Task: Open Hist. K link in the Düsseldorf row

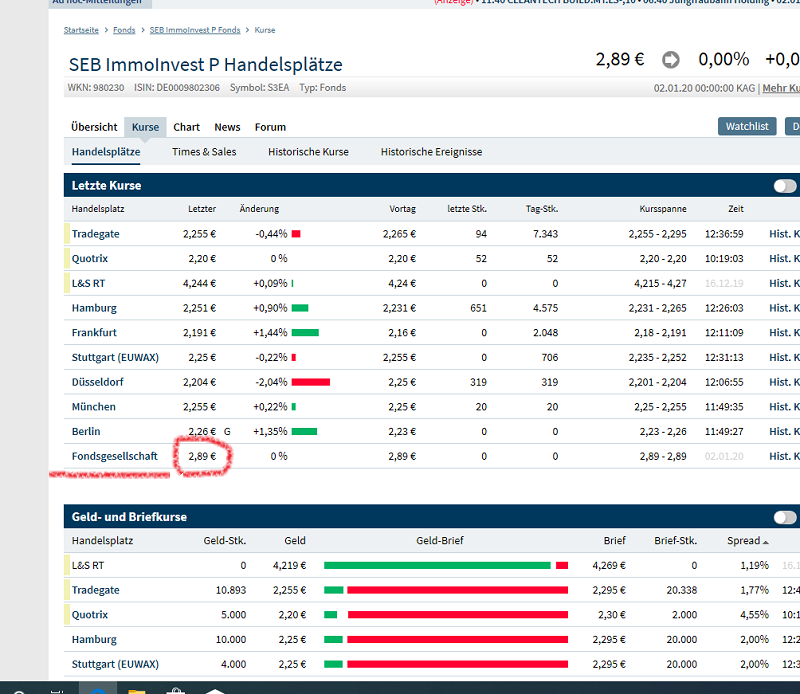Action: coord(784,382)
